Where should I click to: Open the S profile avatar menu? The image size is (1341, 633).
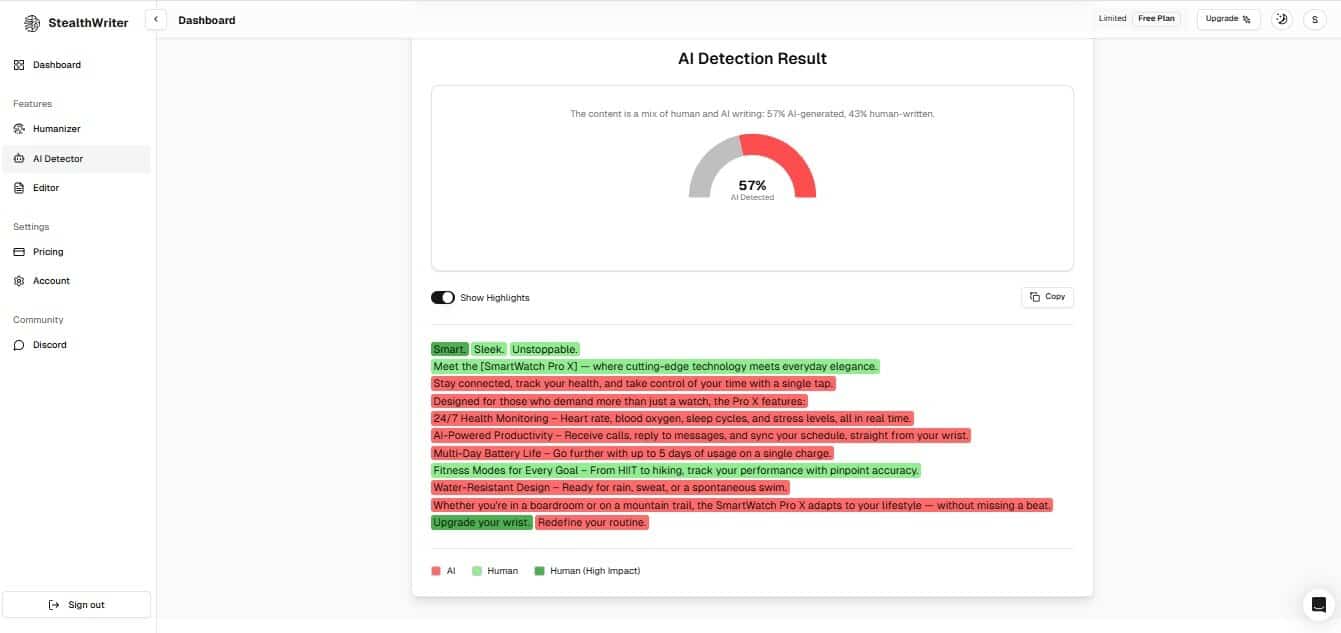(x=1315, y=19)
